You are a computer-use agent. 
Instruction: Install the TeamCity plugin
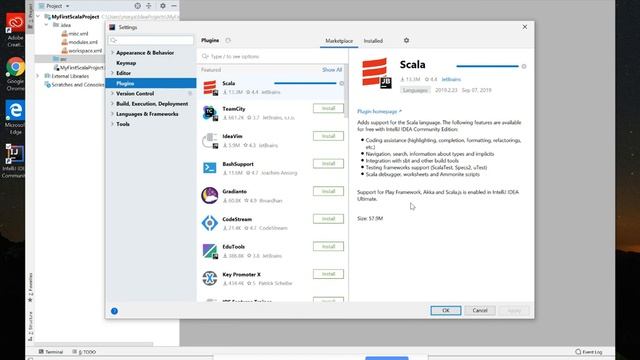click(328, 109)
